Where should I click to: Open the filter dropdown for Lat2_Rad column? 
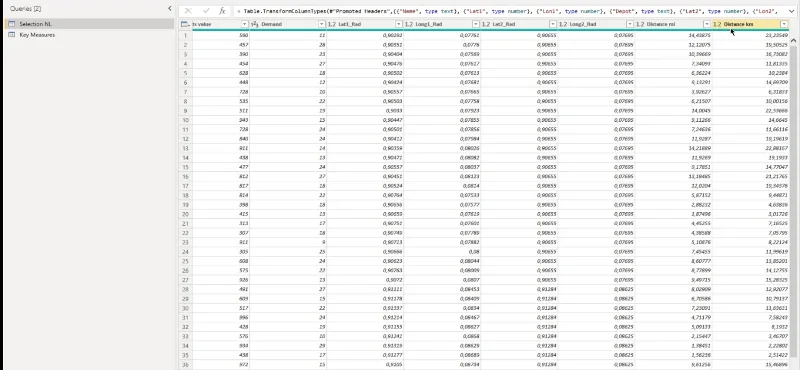[x=553, y=24]
